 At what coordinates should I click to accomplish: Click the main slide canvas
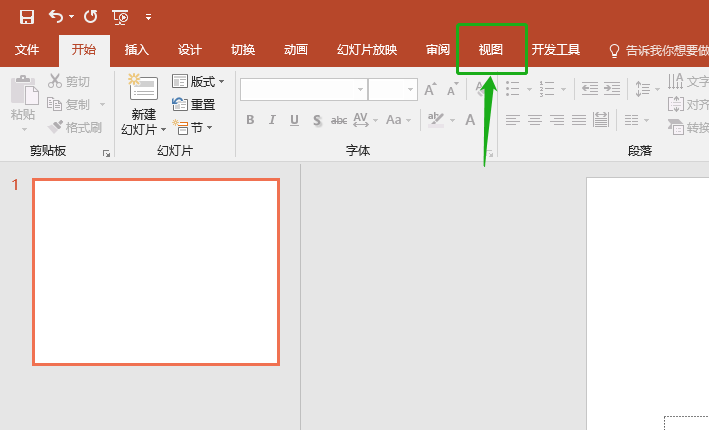648,303
